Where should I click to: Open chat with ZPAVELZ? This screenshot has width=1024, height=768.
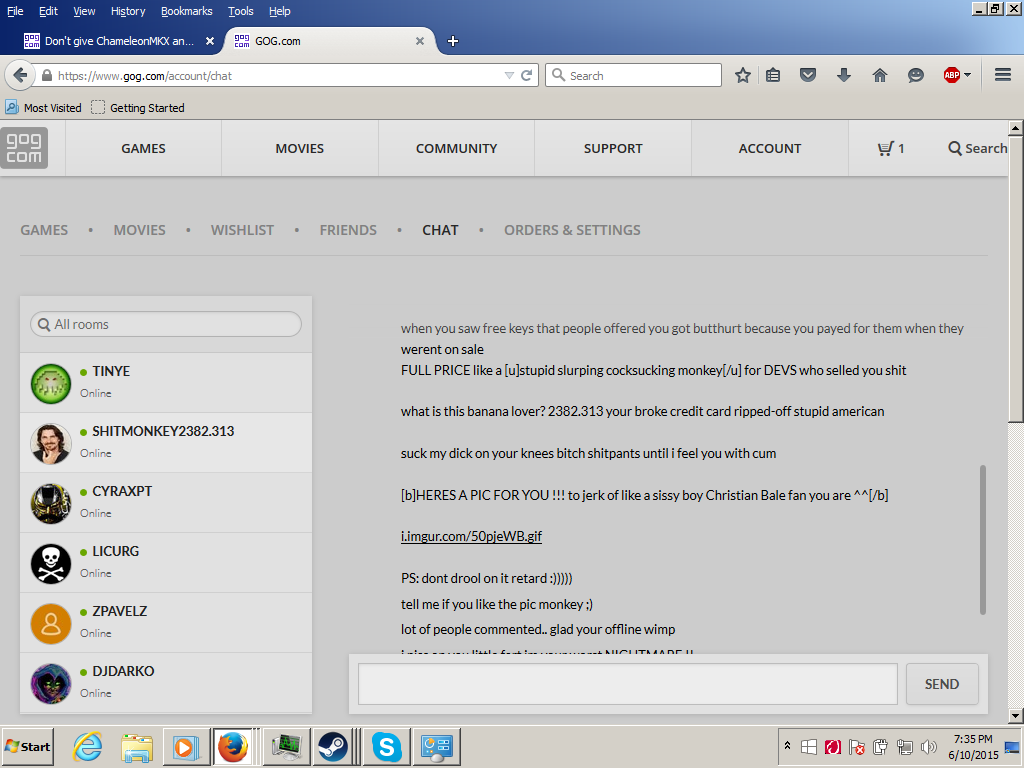(166, 623)
